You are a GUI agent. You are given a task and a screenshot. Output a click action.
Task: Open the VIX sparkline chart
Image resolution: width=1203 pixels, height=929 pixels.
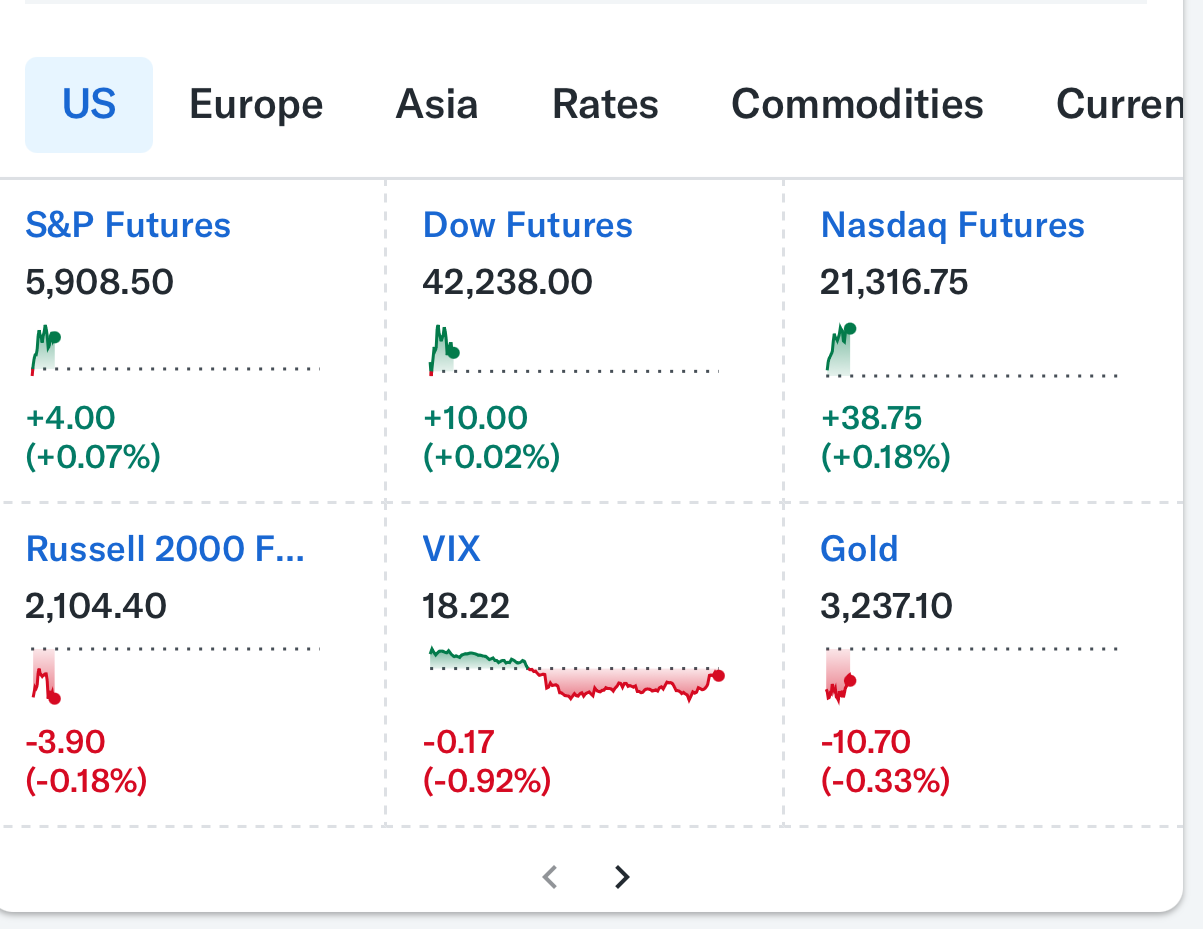[x=576, y=673]
